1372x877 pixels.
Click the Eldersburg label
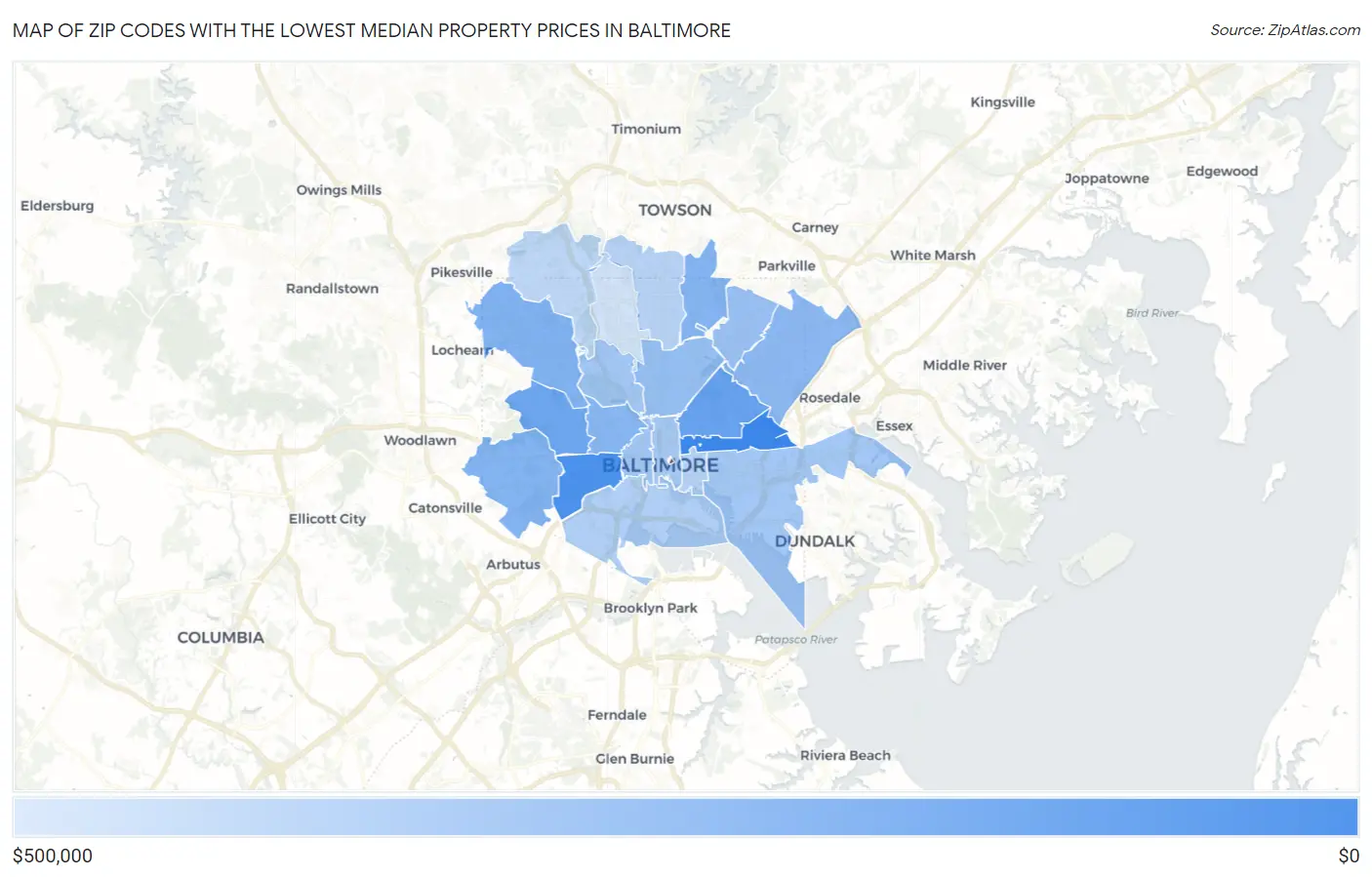(x=58, y=206)
